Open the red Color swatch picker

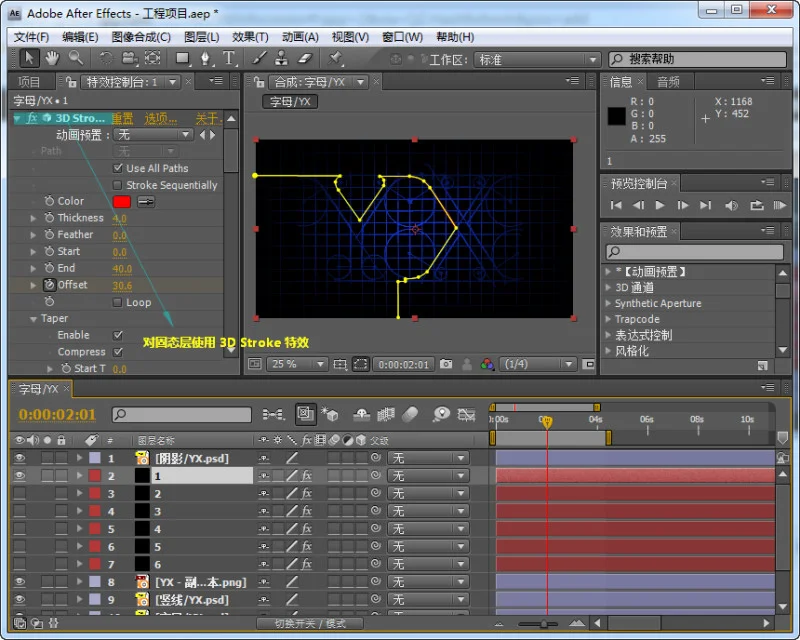(x=121, y=202)
